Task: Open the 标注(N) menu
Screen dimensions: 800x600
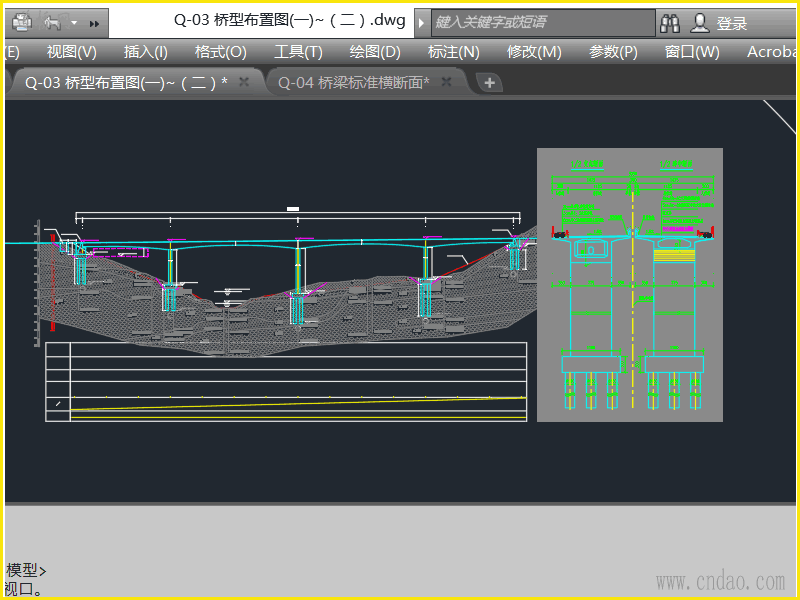Action: (453, 52)
